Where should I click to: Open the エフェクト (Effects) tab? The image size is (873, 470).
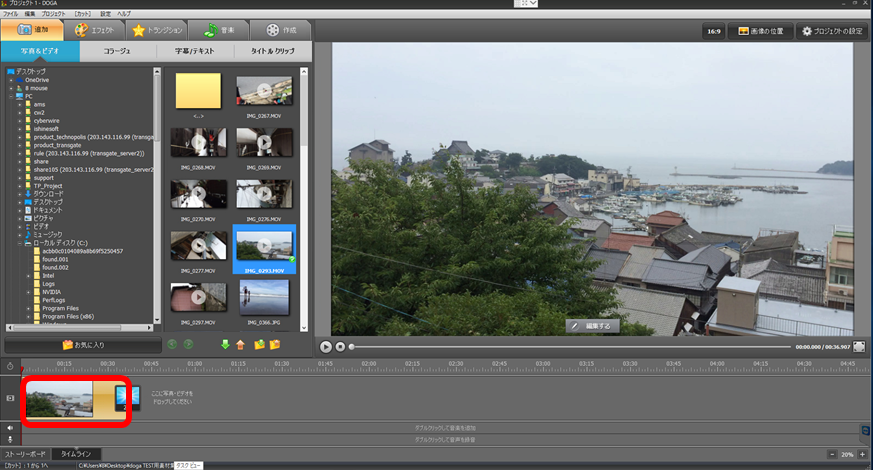(x=94, y=30)
